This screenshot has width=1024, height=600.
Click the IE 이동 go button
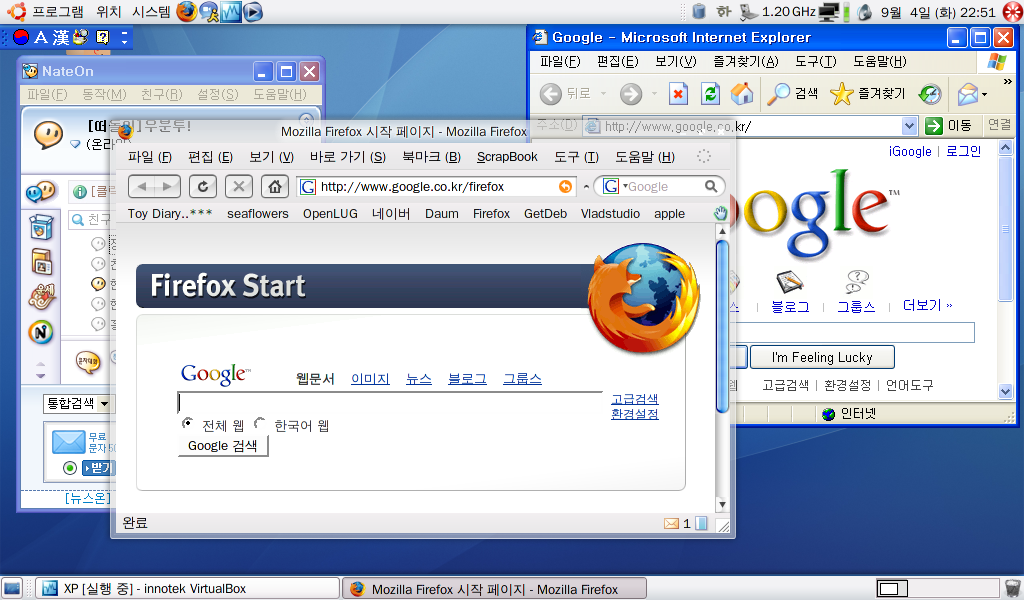949,125
